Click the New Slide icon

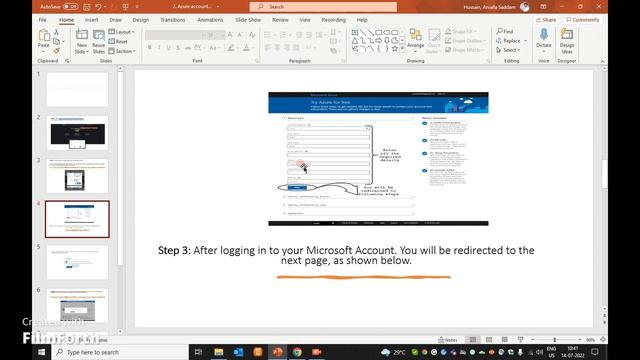pos(82,35)
